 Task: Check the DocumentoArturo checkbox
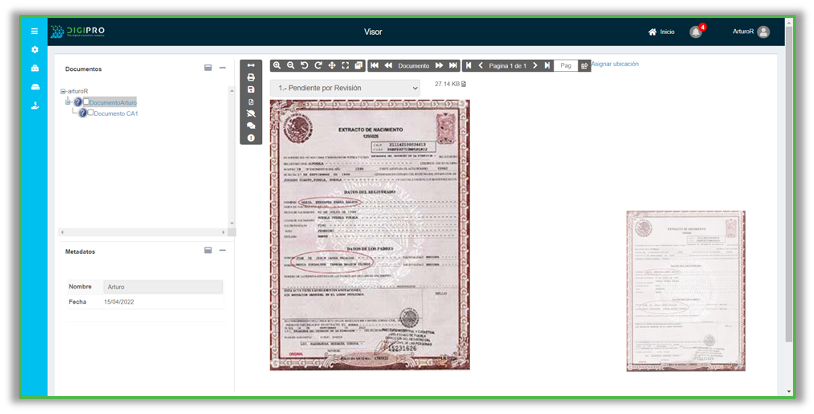pos(87,102)
